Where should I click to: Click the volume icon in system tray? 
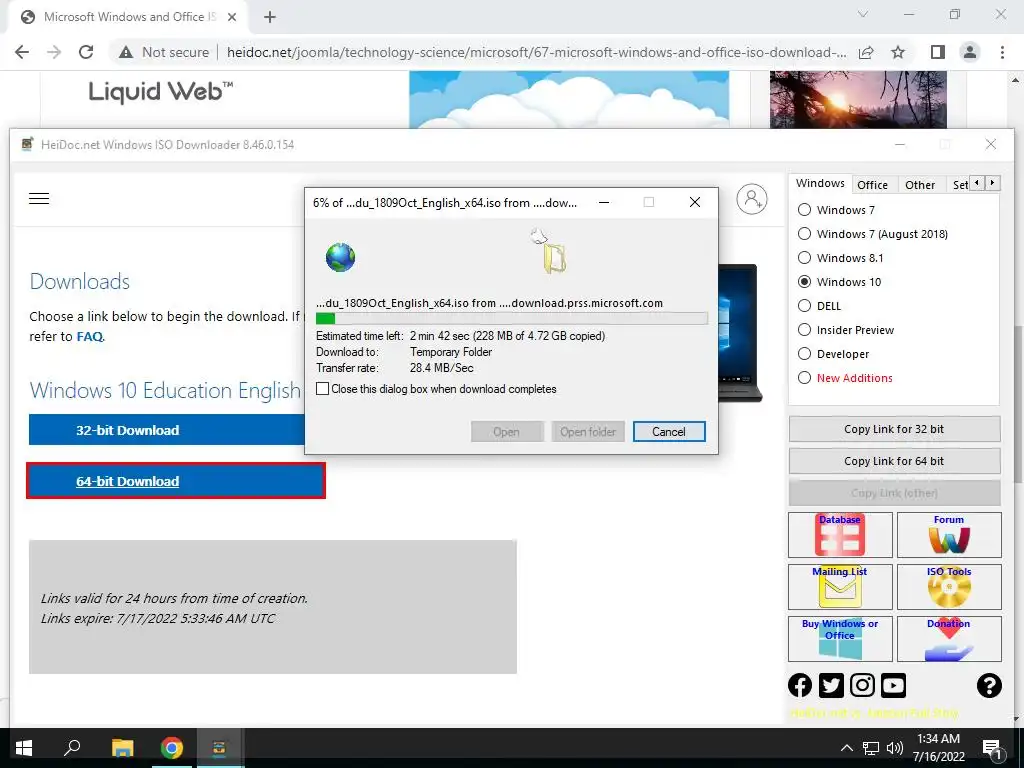tap(895, 748)
